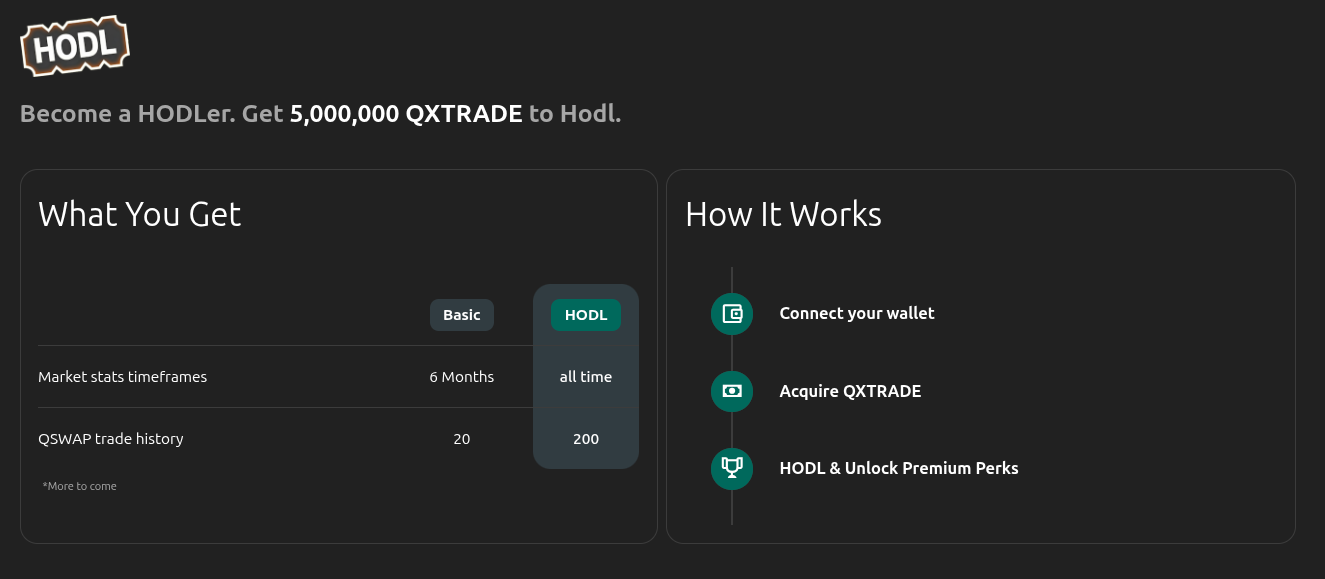Viewport: 1325px width, 579px height.
Task: Click the How It Works heading
Action: [x=783, y=214]
